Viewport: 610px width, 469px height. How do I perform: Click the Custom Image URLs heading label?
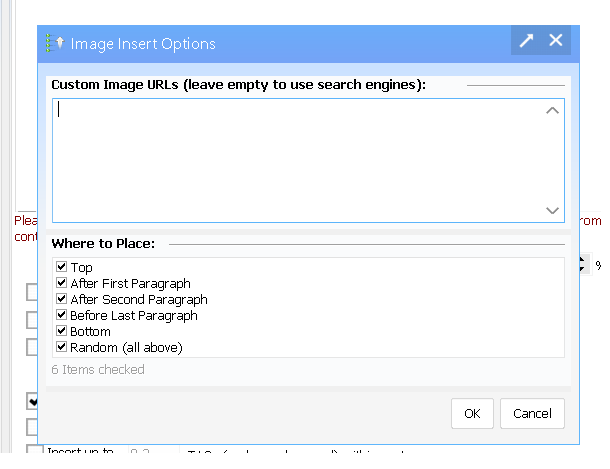pos(238,85)
